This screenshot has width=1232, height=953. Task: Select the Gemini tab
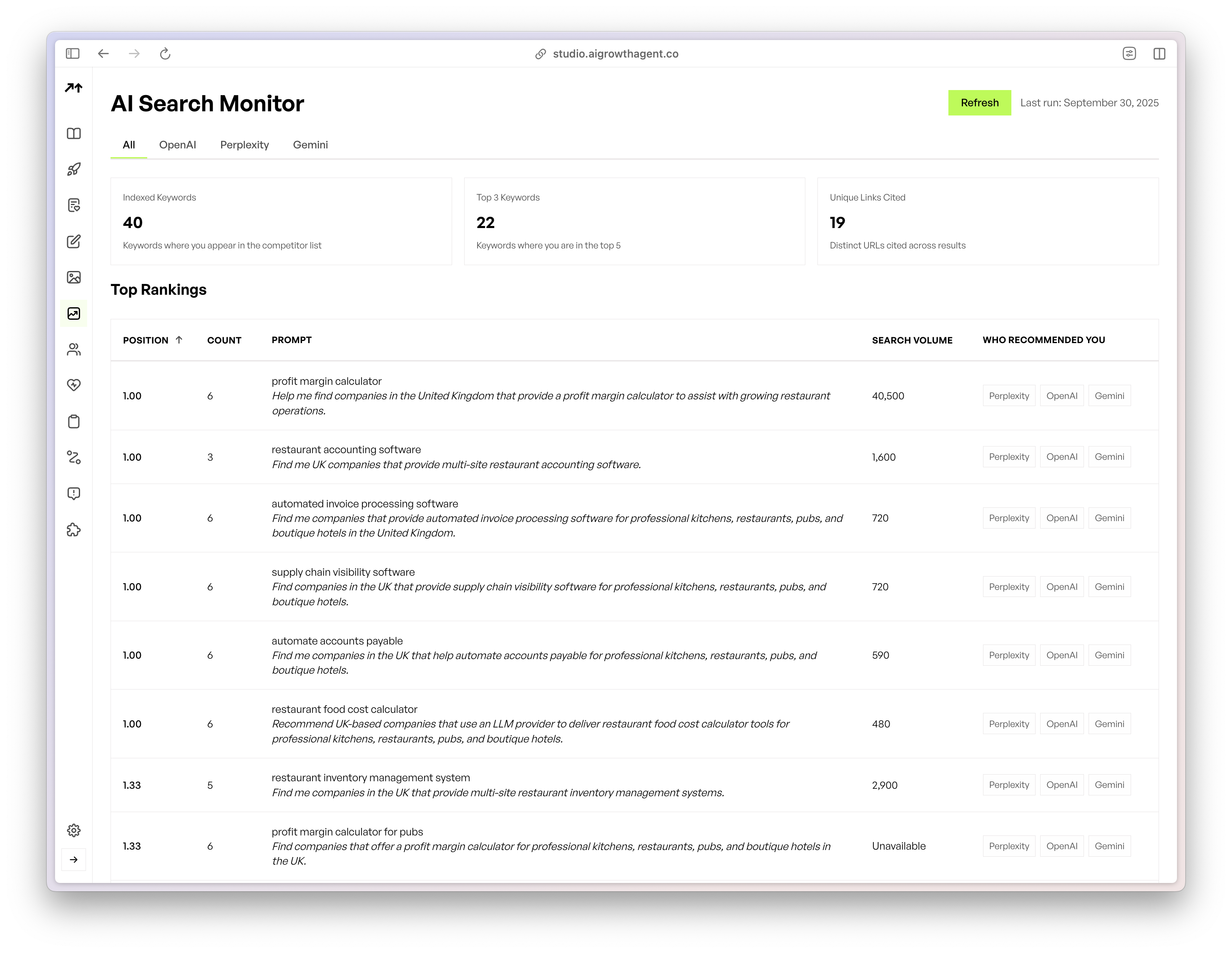[310, 145]
